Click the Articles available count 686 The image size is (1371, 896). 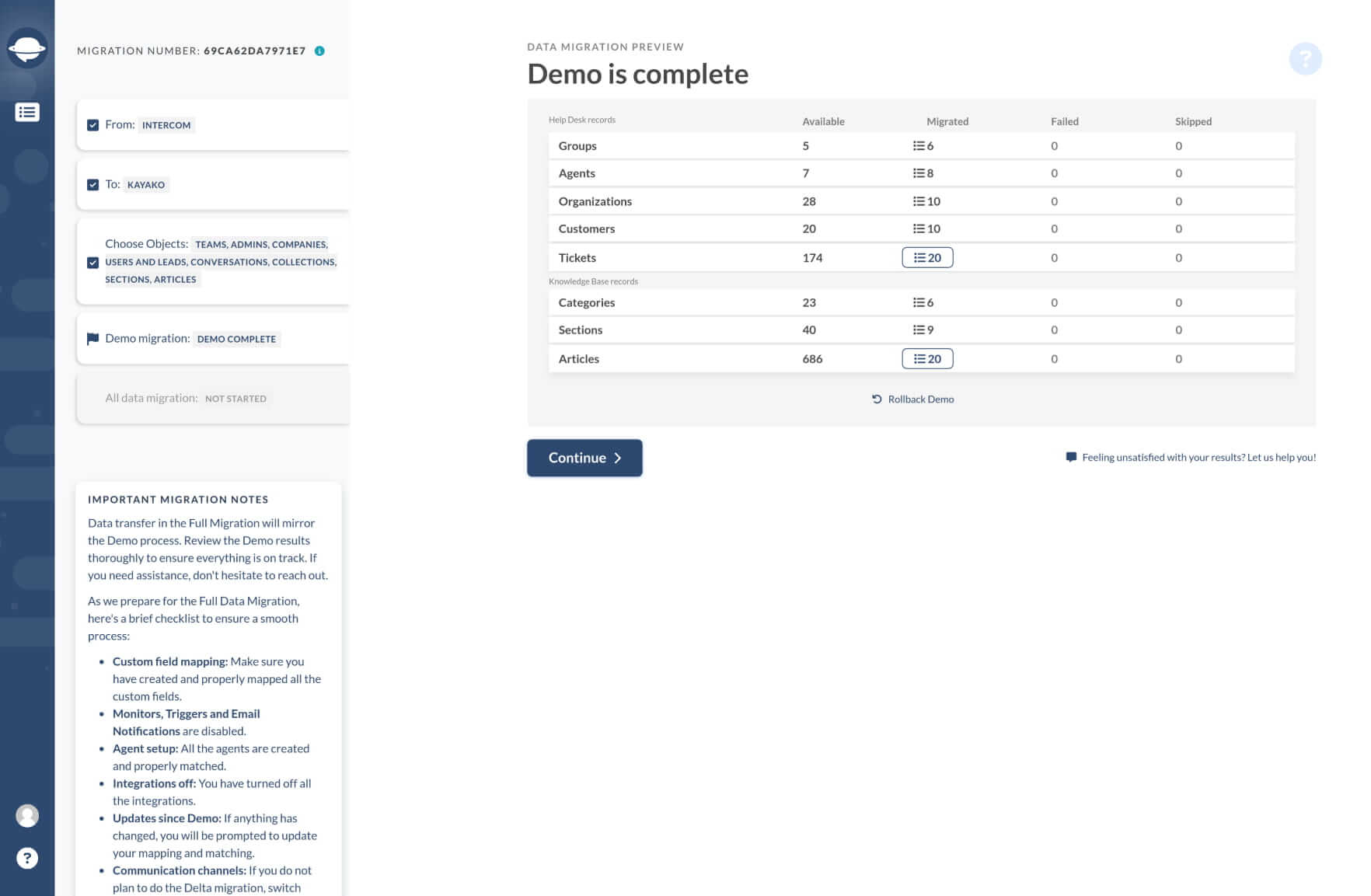[812, 359]
